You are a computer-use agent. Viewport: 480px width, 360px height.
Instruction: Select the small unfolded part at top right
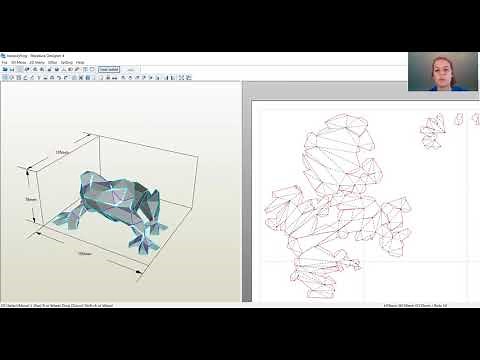pos(433,131)
